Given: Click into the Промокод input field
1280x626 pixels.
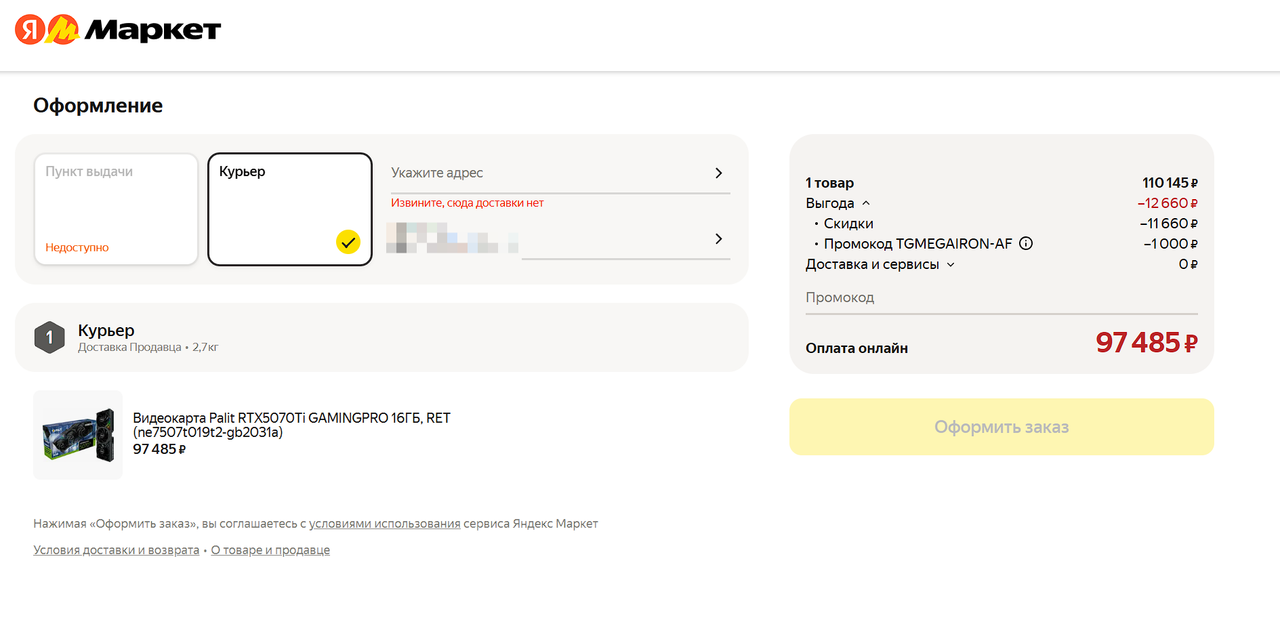Looking at the screenshot, I should click(1001, 298).
